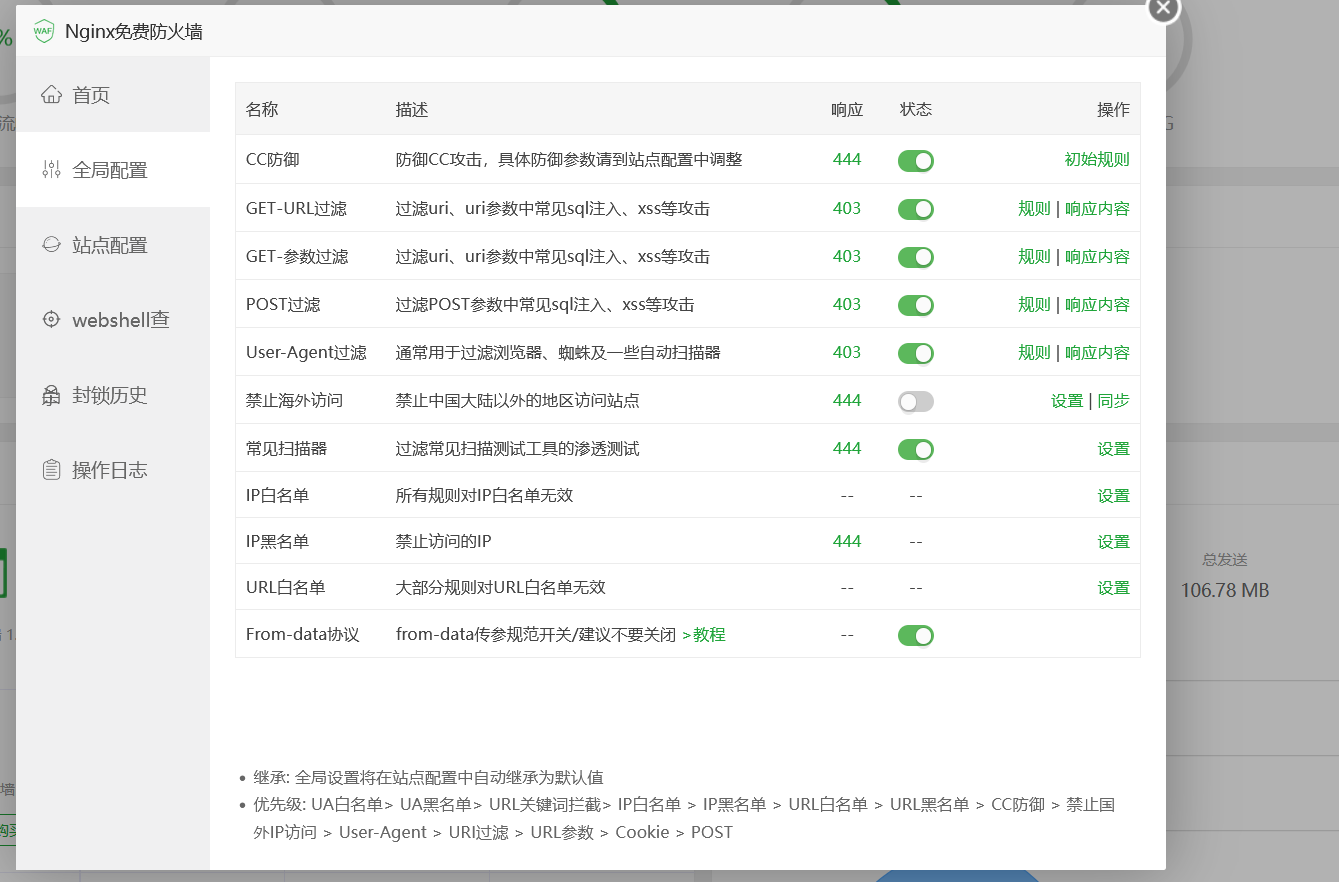Click the sliders icon beside 全局配置
1339x882 pixels.
[x=51, y=170]
